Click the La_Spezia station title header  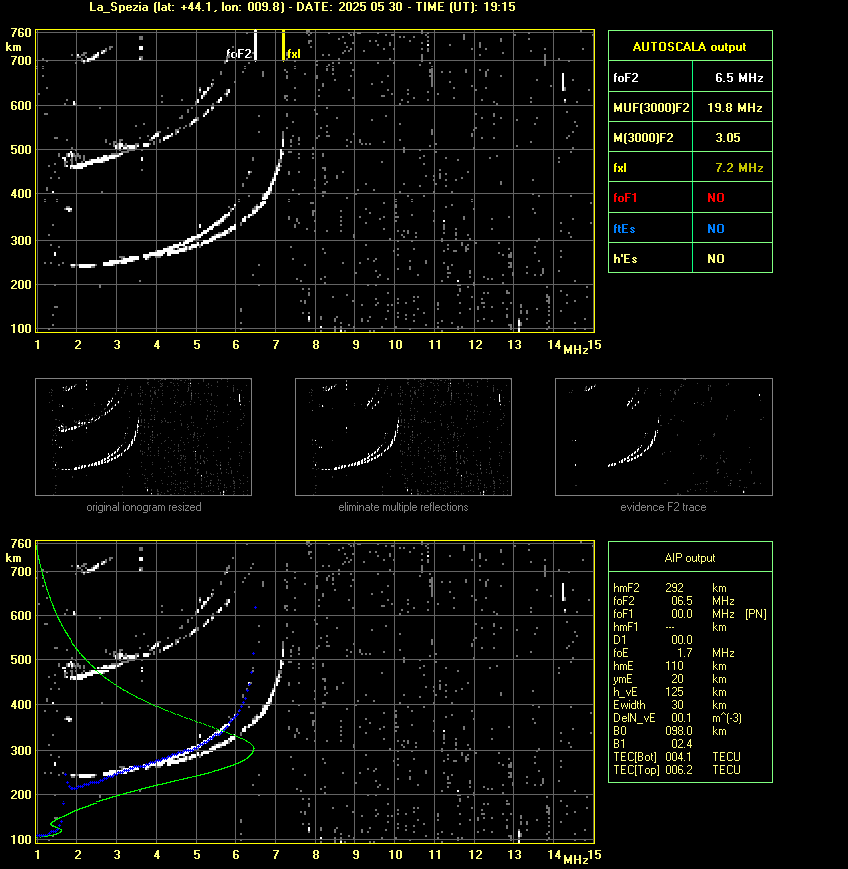(x=303, y=7)
